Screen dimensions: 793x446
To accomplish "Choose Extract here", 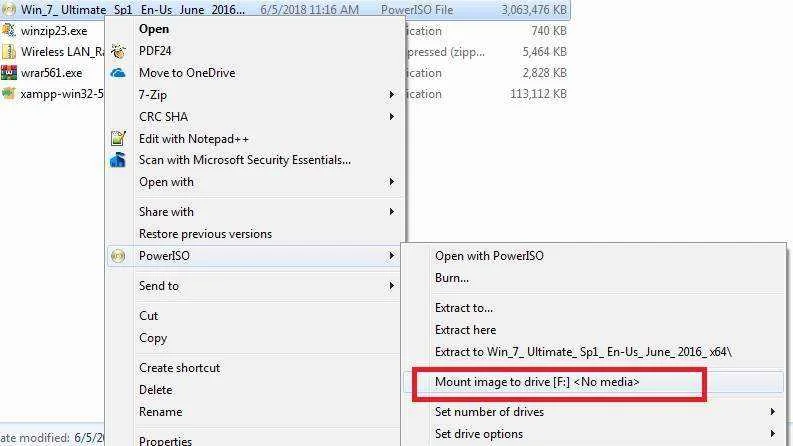I will coord(465,330).
